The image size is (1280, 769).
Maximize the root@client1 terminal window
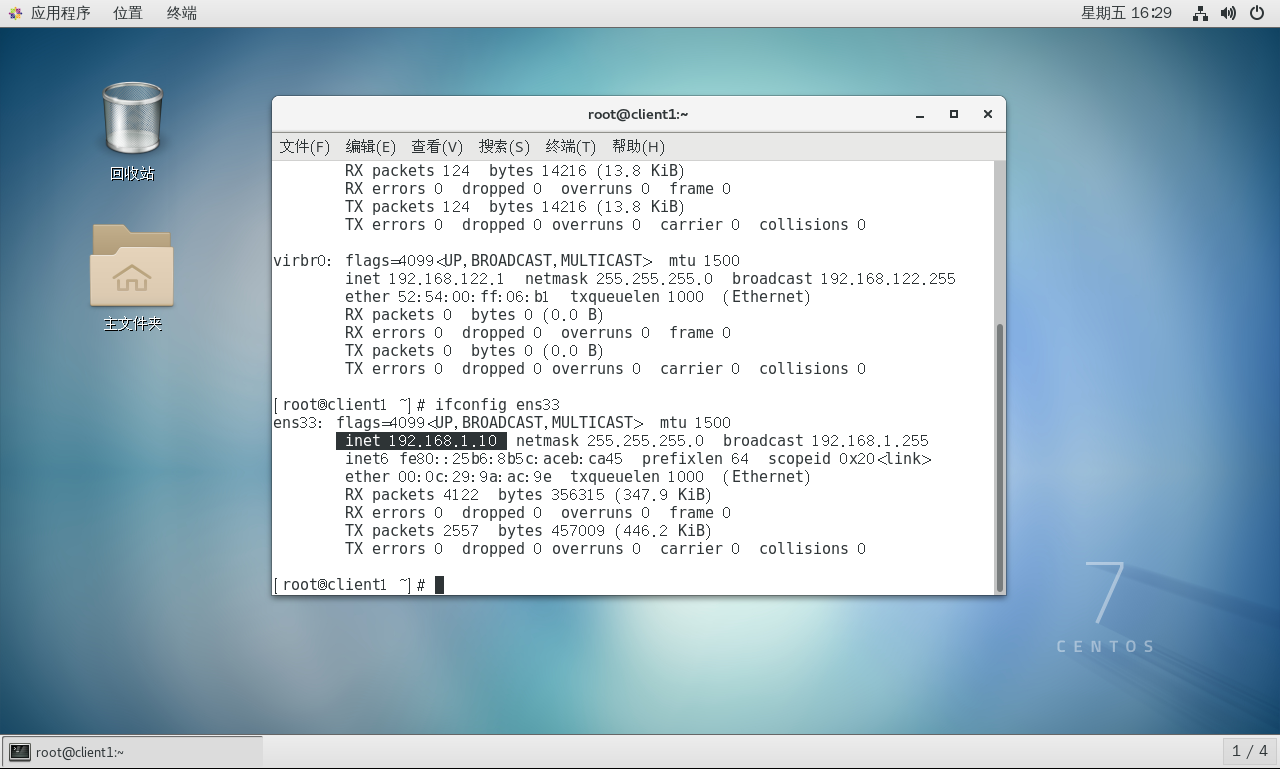[x=954, y=114]
